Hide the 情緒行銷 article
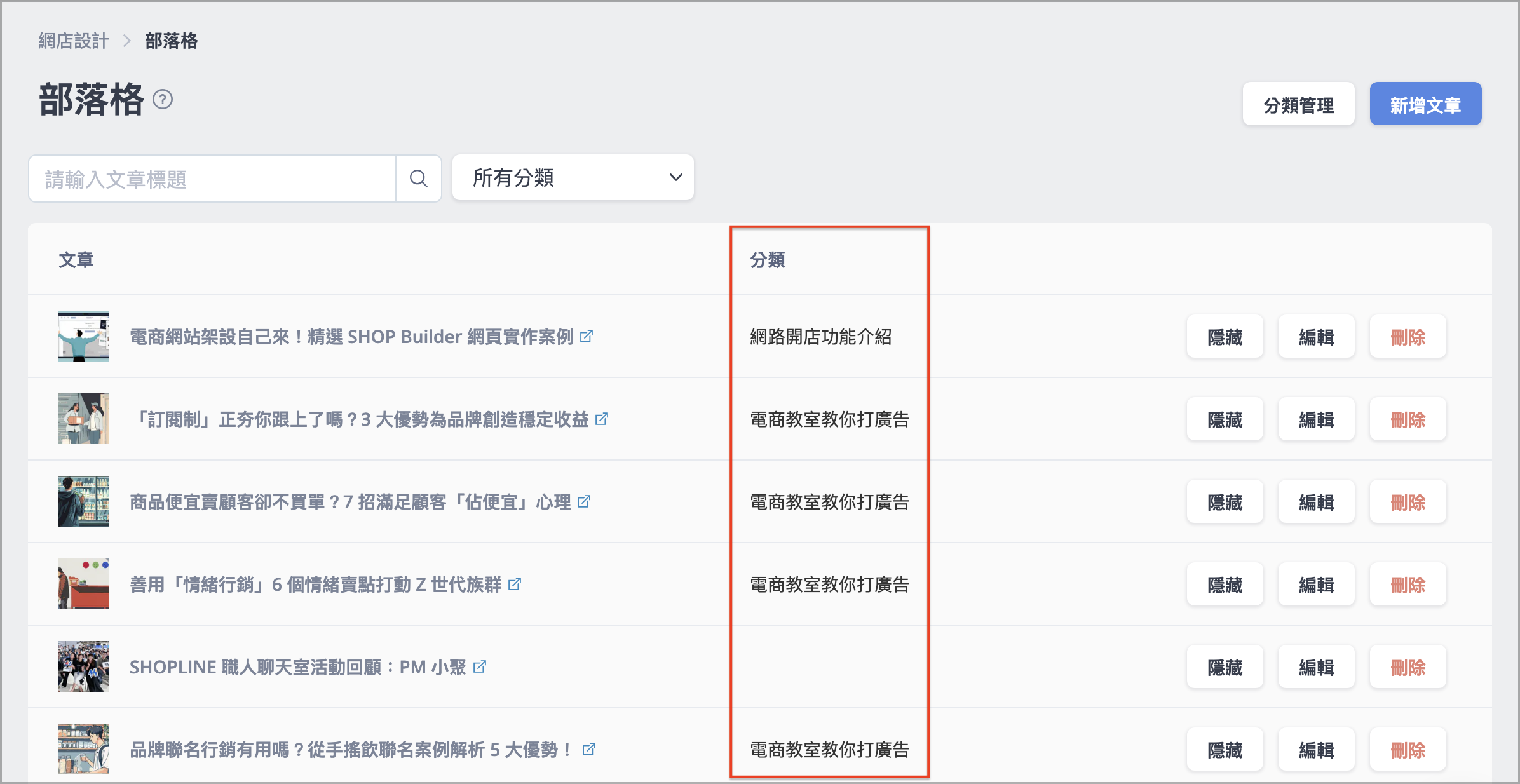This screenshot has height=784, width=1520. click(1225, 585)
